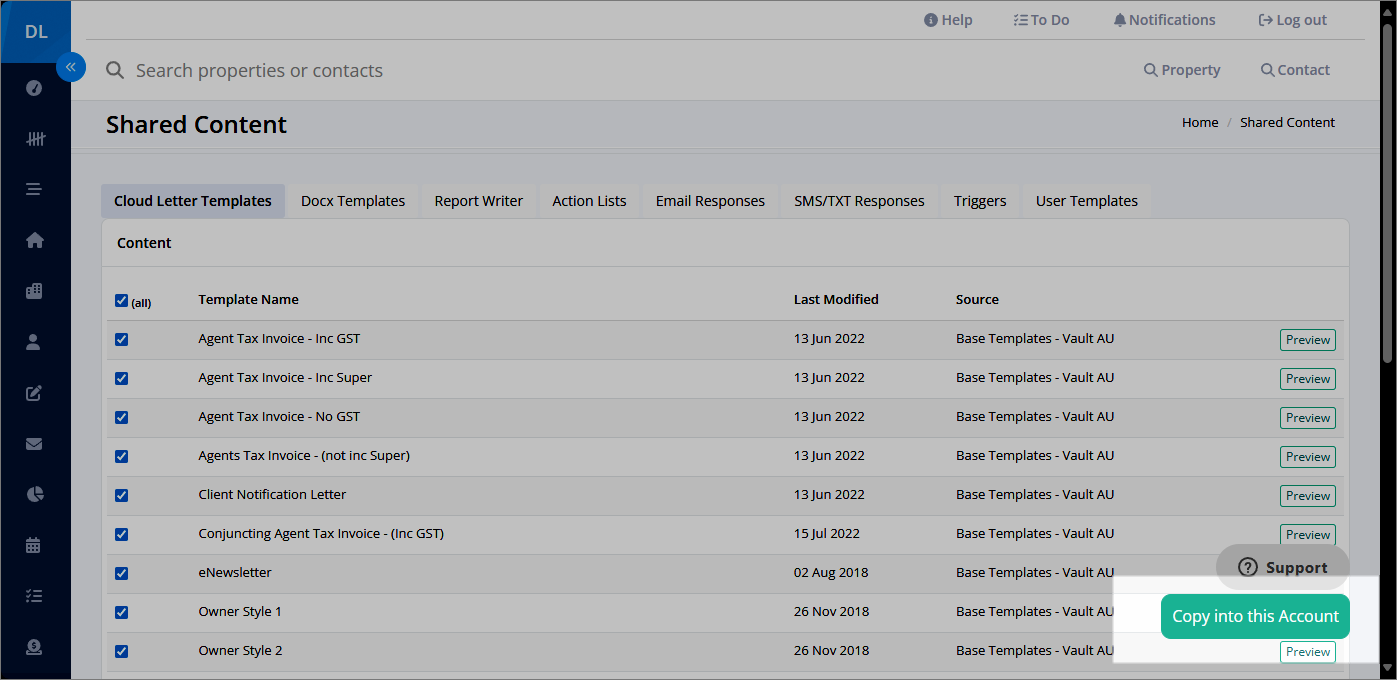Open the buildings icon in sidebar
The width and height of the screenshot is (1397, 680).
pyautogui.click(x=34, y=291)
